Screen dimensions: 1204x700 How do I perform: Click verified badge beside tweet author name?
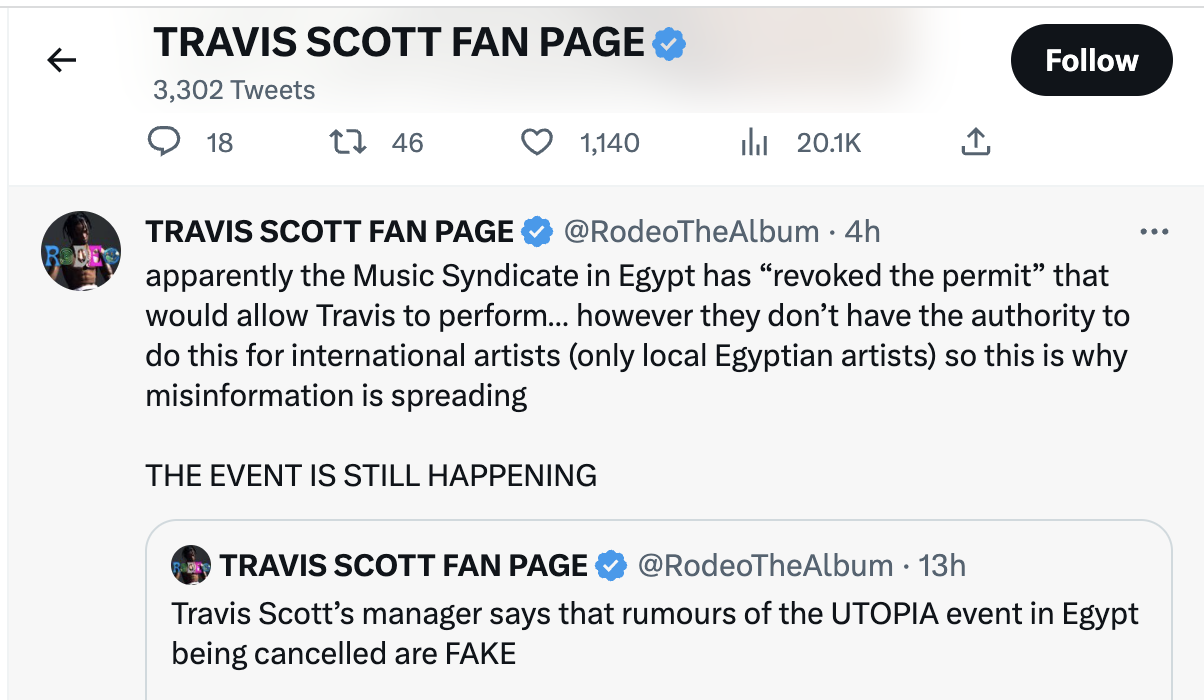pyautogui.click(x=538, y=232)
